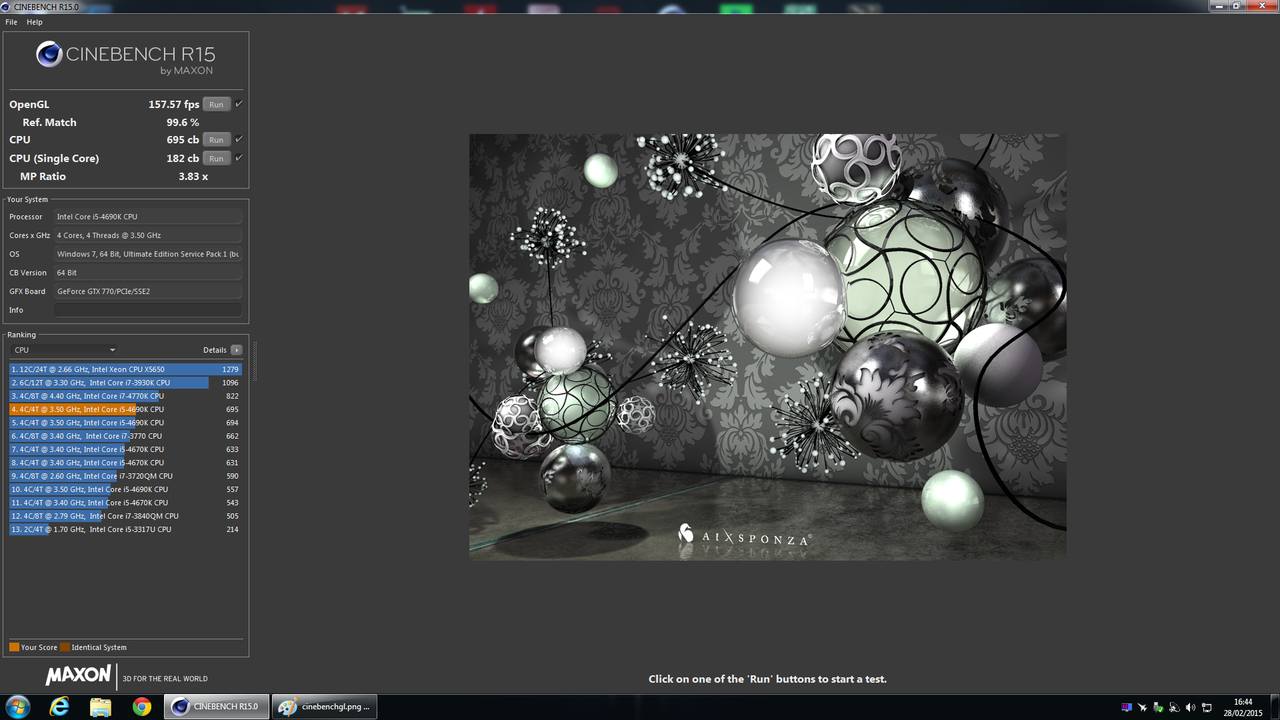Toggle the OpenGL test checkmark

click(239, 104)
